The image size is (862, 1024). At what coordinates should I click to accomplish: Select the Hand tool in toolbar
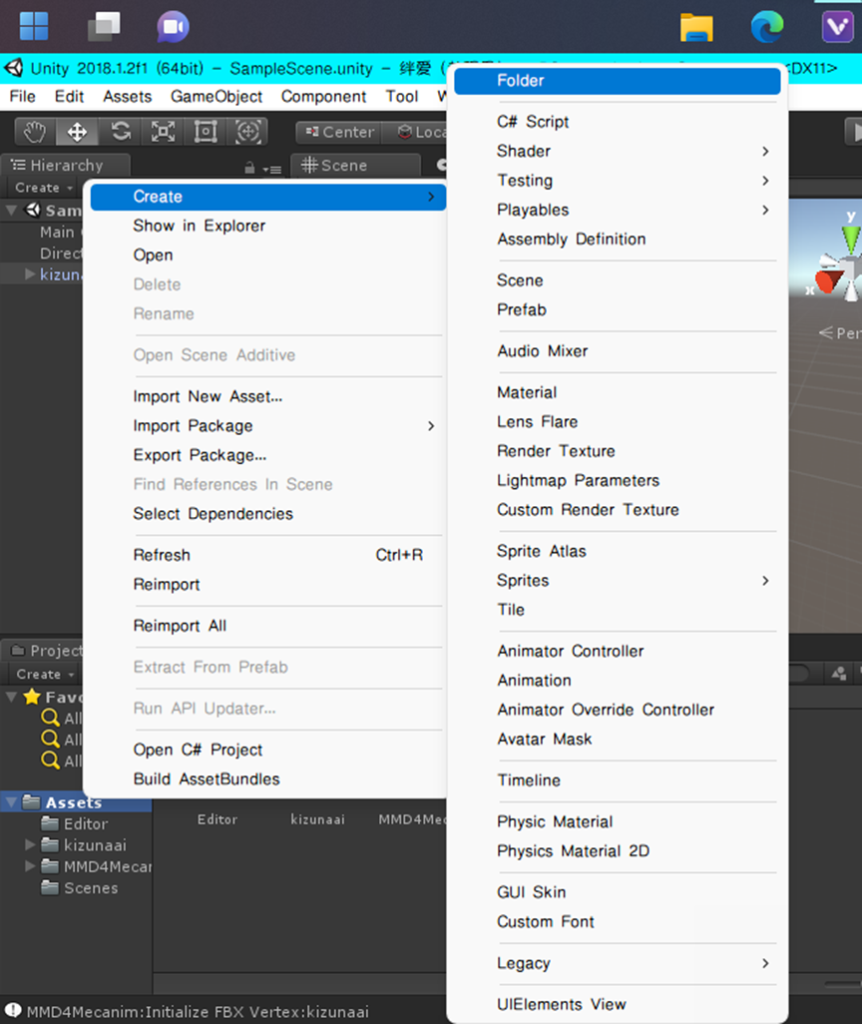tap(36, 132)
